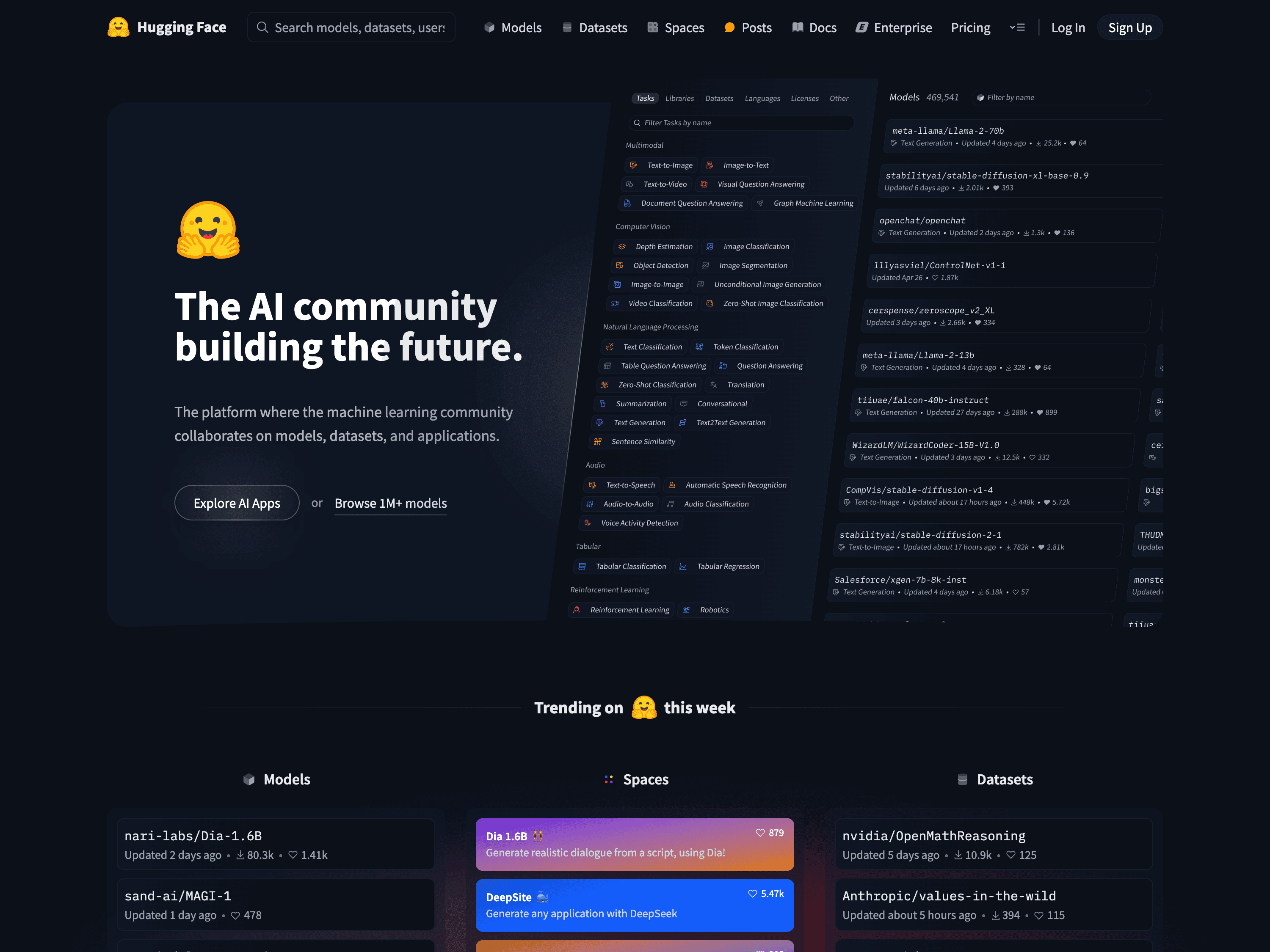Screen dimensions: 1270x952
Task: Open the Languages tab
Action: point(762,98)
